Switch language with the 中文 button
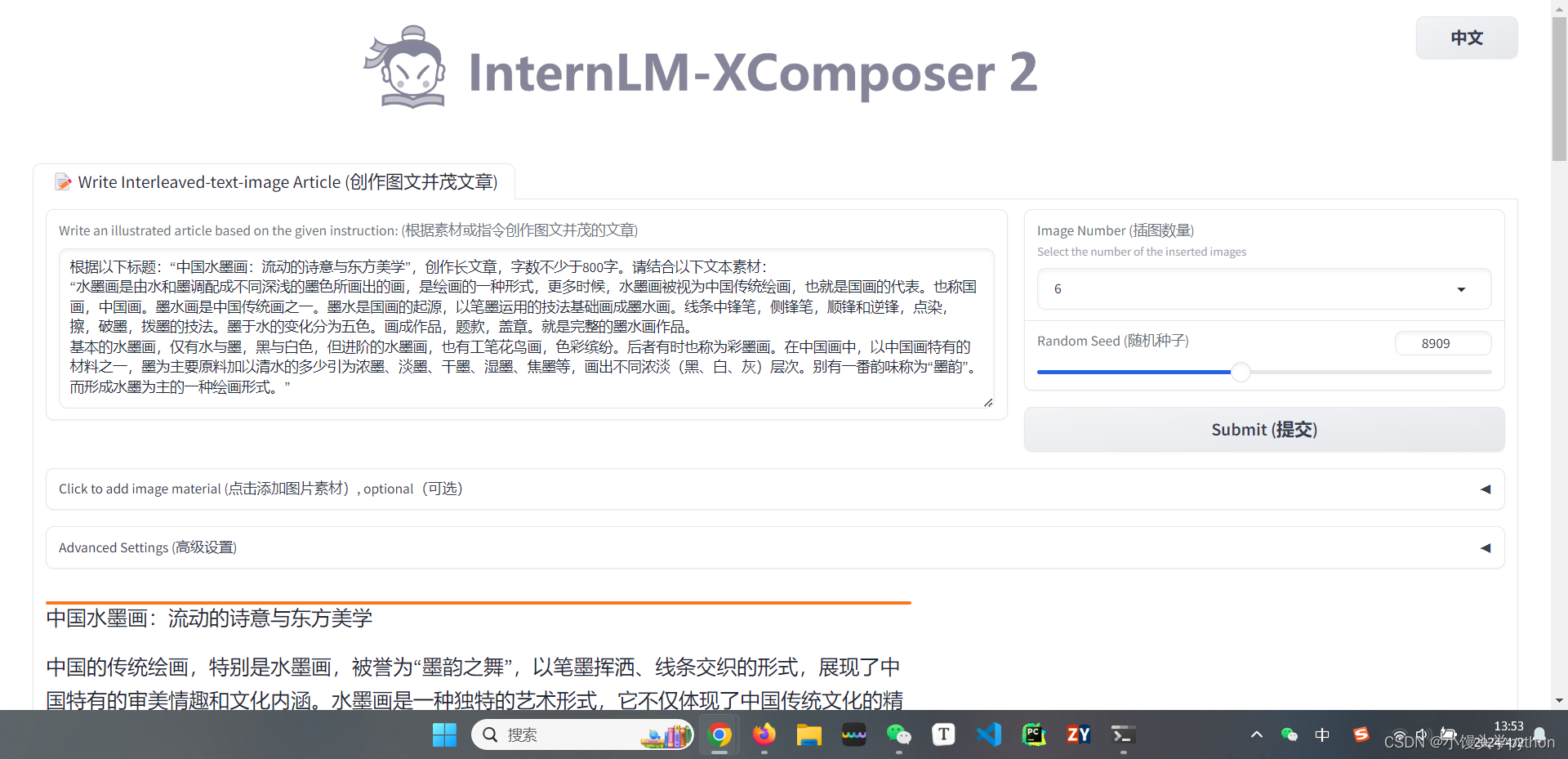This screenshot has width=1568, height=759. [x=1467, y=38]
